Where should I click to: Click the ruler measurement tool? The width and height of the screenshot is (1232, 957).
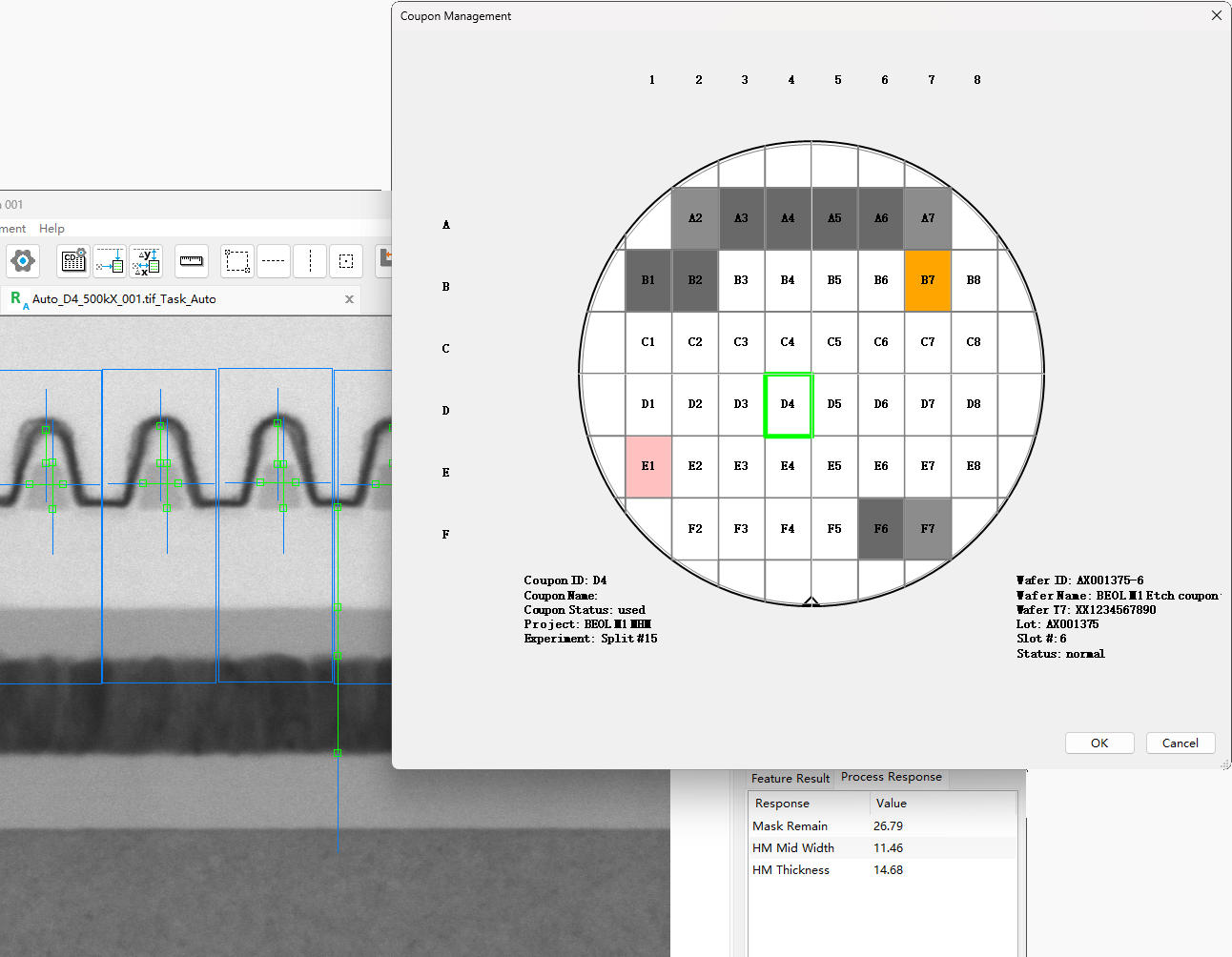click(x=192, y=260)
